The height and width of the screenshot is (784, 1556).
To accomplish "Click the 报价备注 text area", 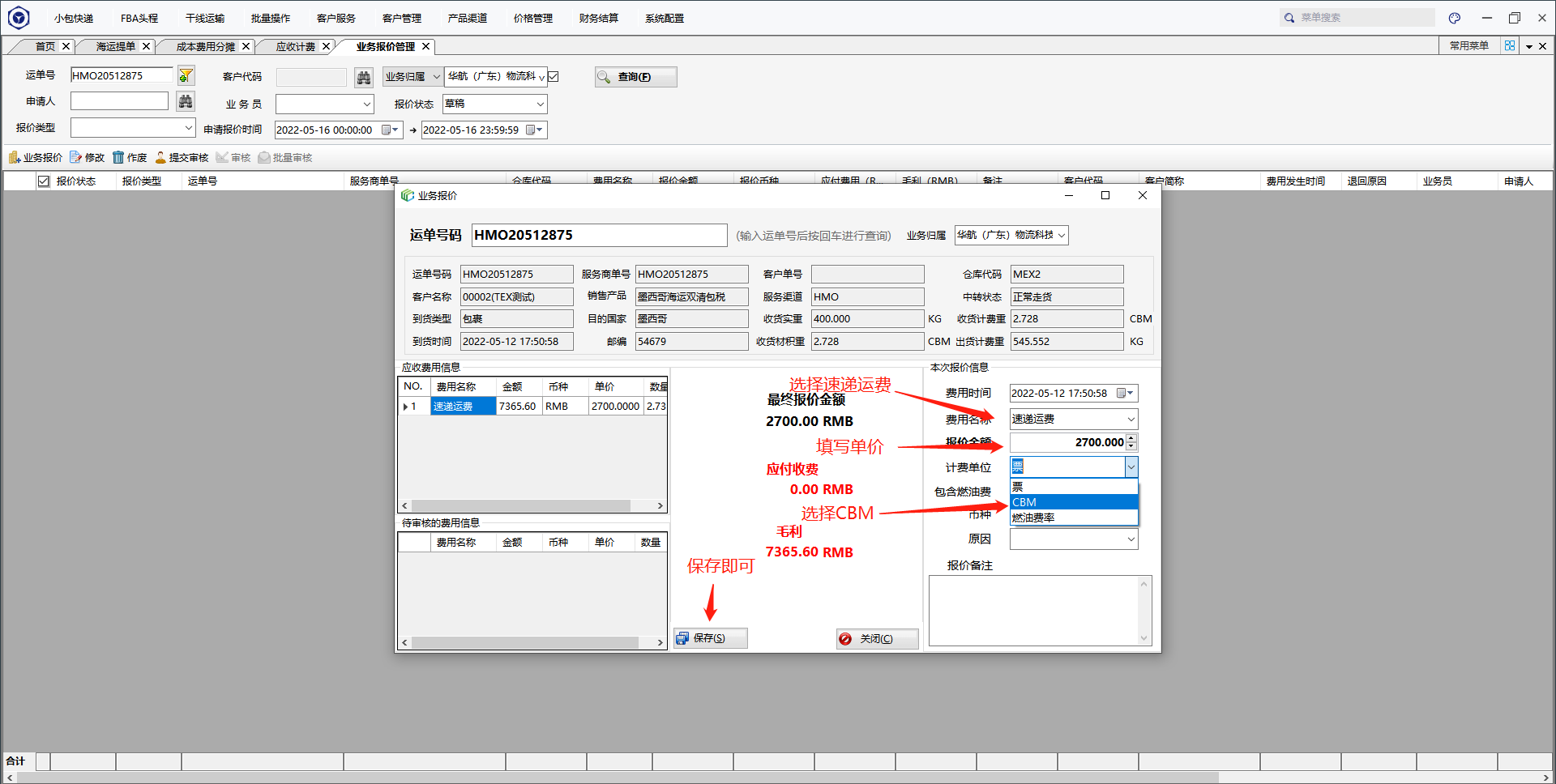I will tap(1040, 611).
